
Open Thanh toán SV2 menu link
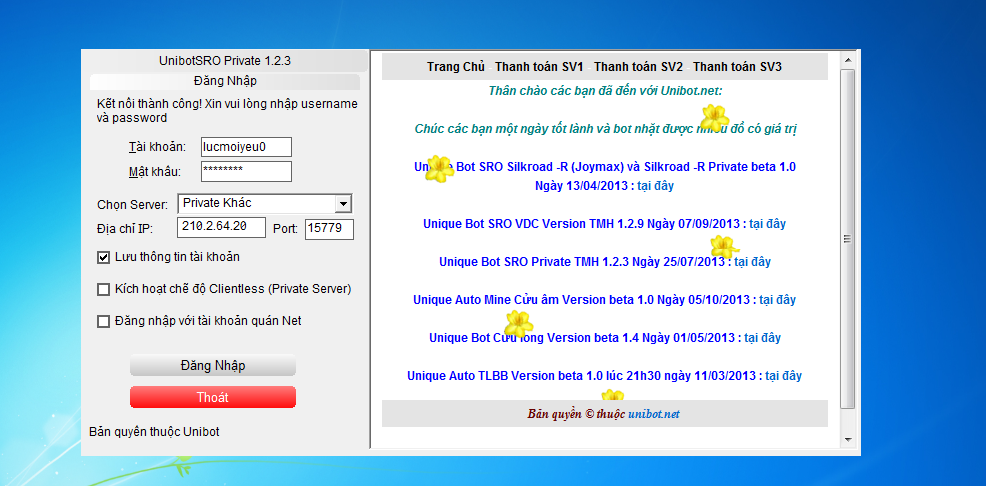pos(638,67)
